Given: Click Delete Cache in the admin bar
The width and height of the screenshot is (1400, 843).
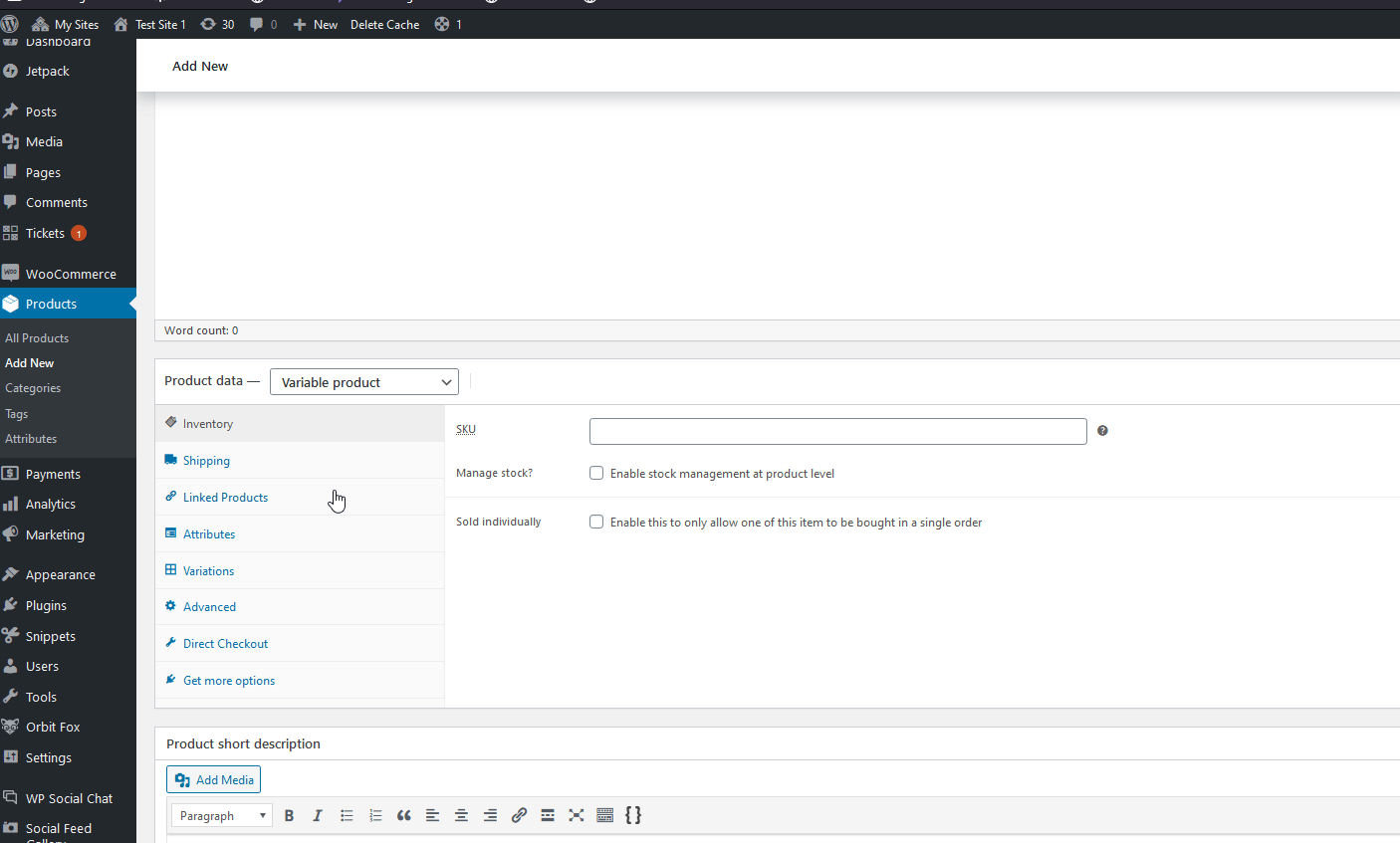Looking at the screenshot, I should click(385, 24).
